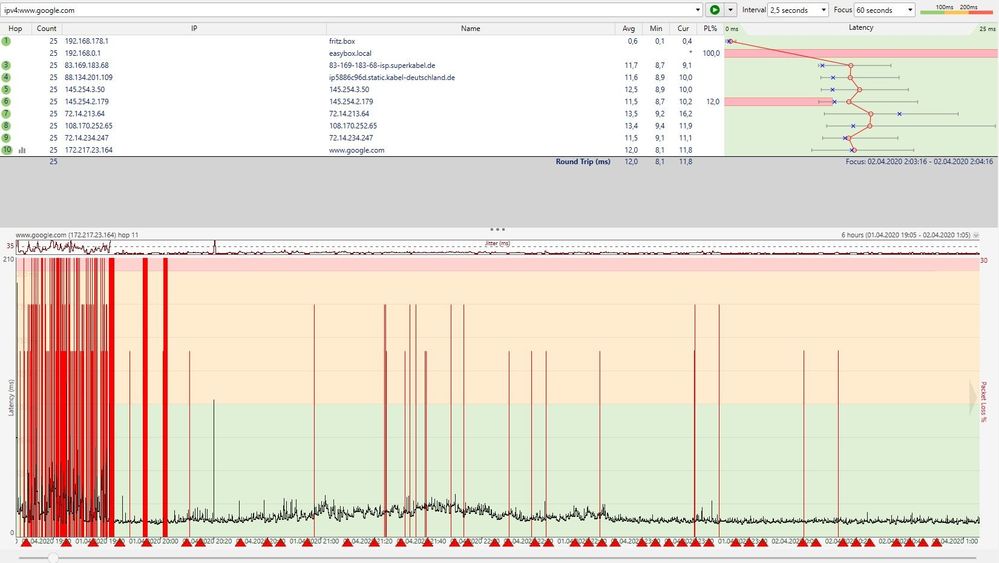Screen dimensions: 999x563
Task: Expand the target address history dropdown
Action: [698, 10]
